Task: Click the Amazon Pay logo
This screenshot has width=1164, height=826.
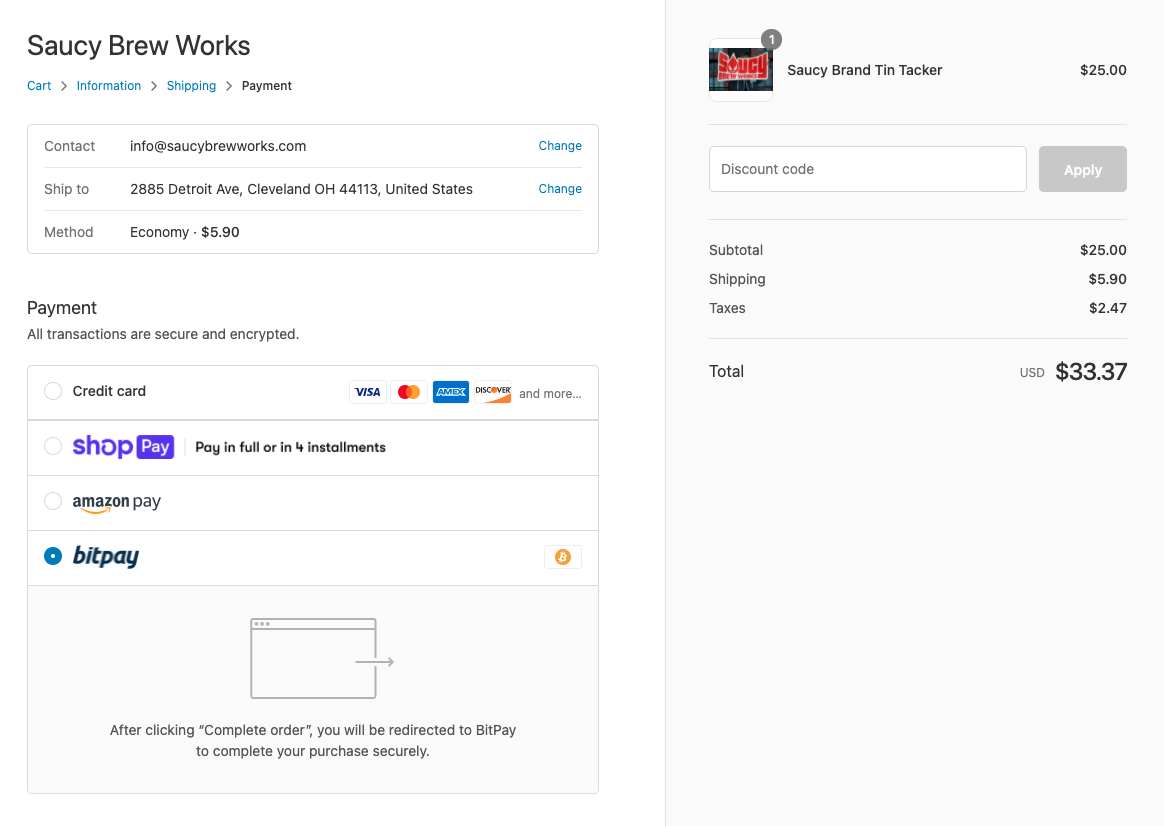Action: click(x=117, y=502)
